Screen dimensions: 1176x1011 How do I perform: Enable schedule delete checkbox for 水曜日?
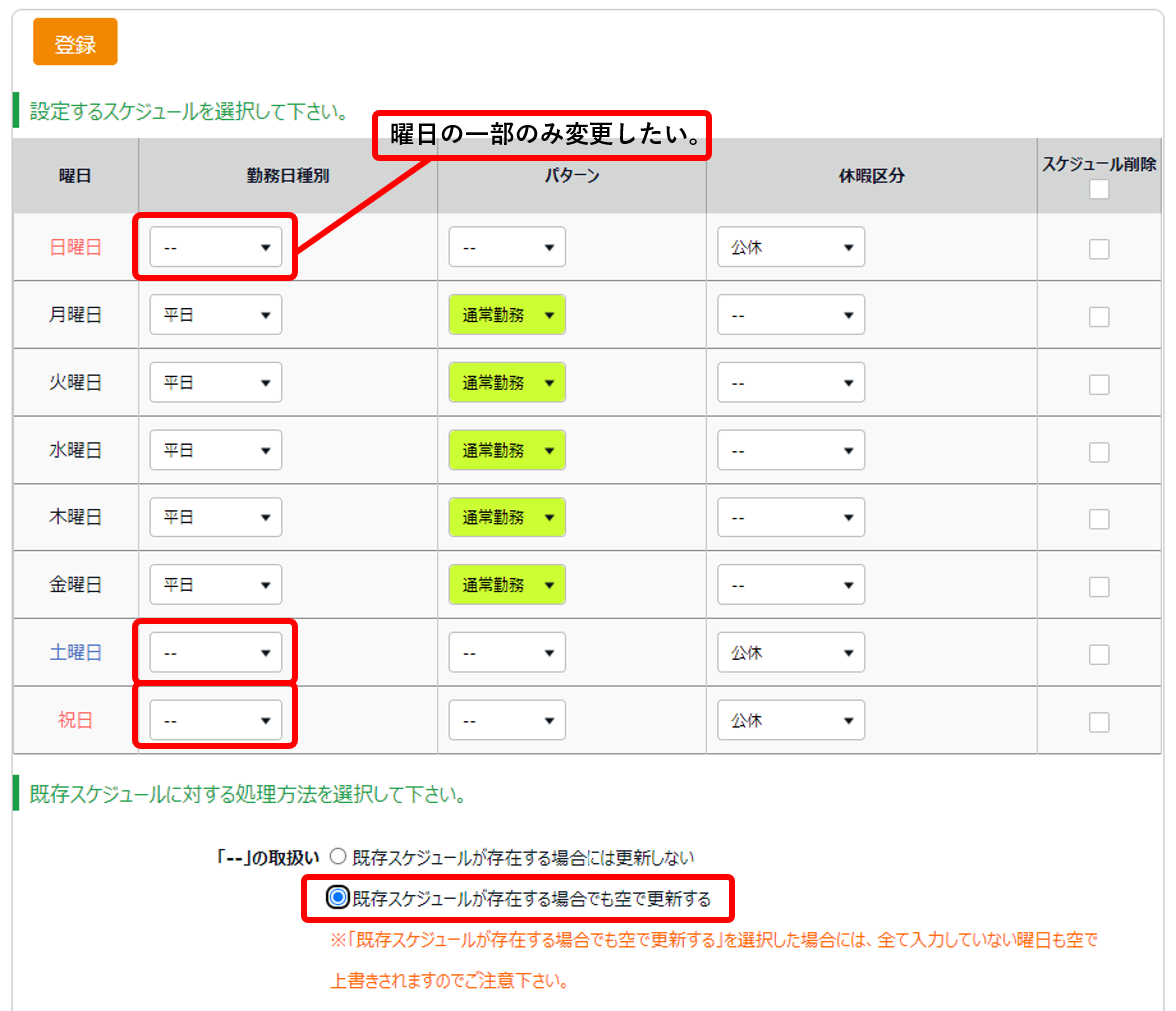1099,452
